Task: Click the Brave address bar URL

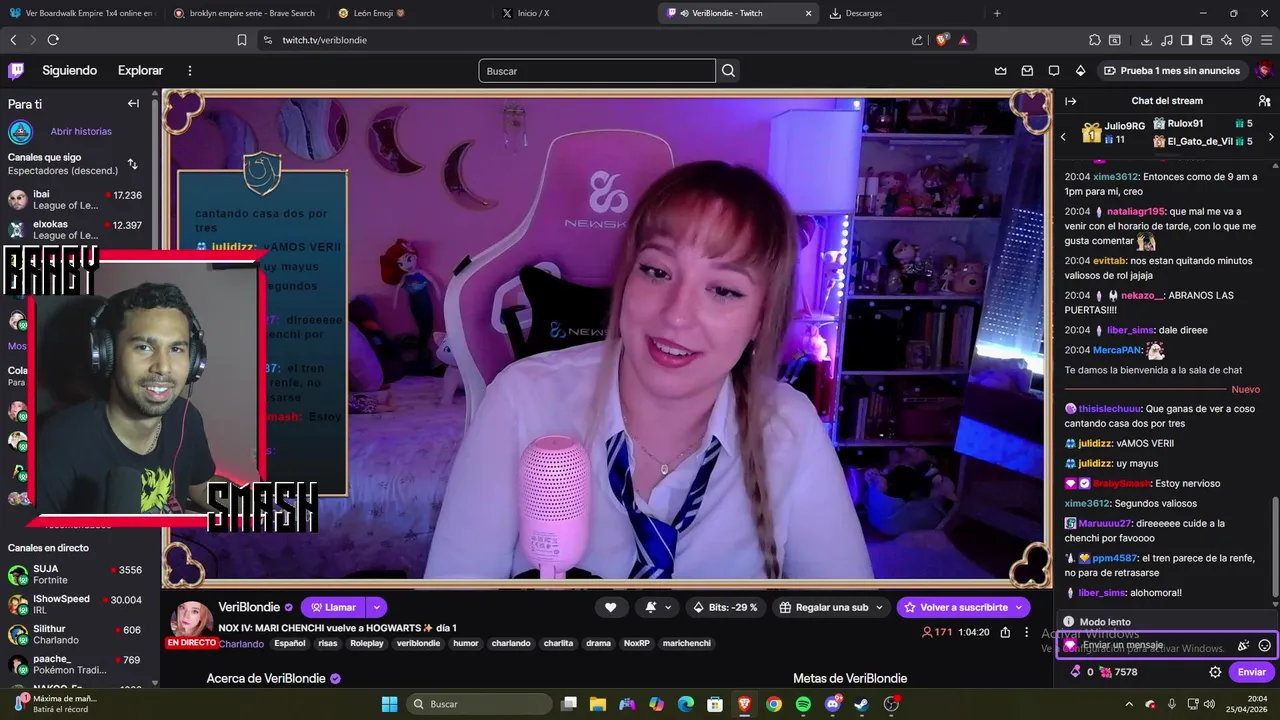Action: [325, 40]
